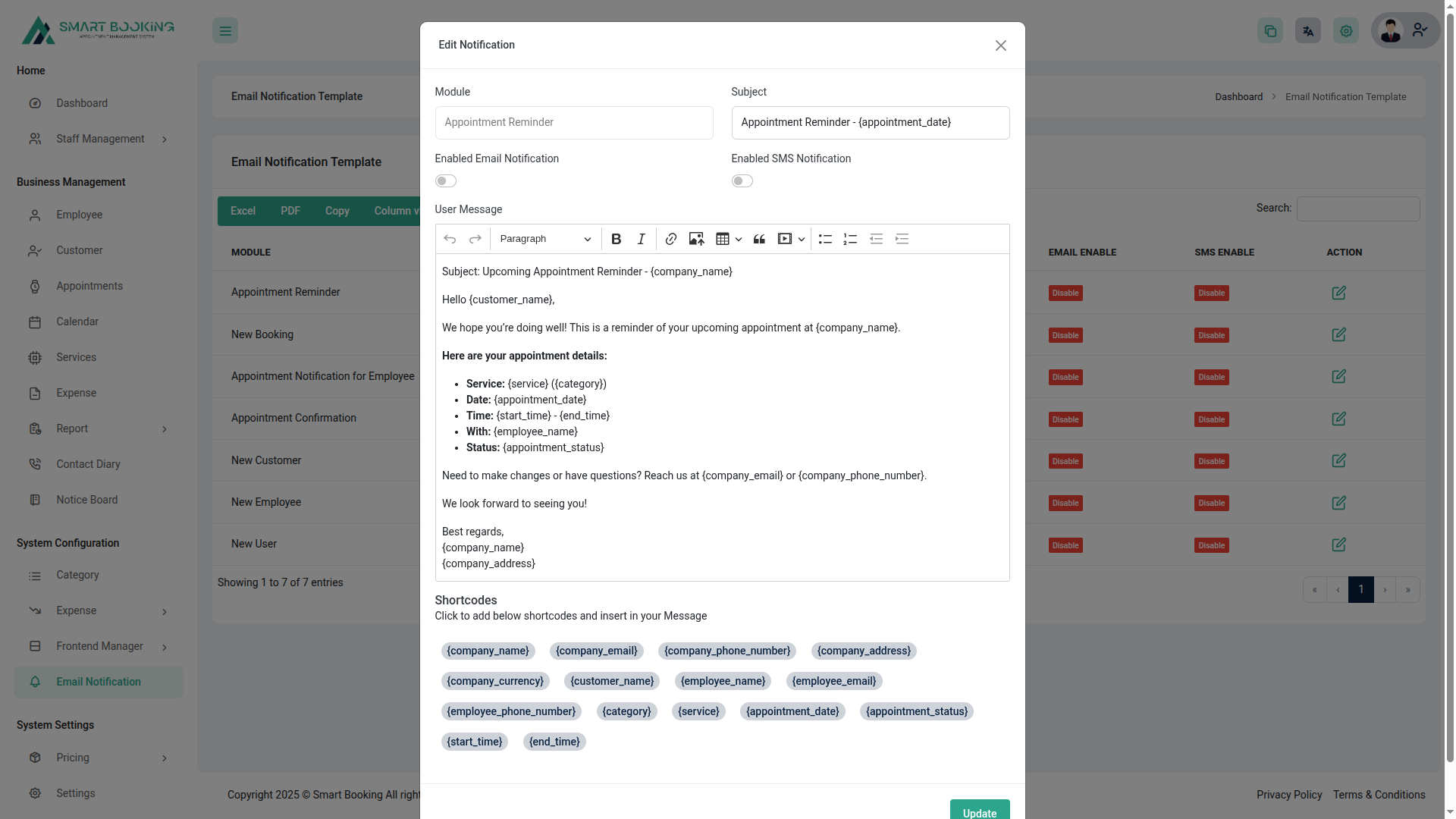Click the Update button
Viewport: 1456px width, 819px height.
[979, 812]
